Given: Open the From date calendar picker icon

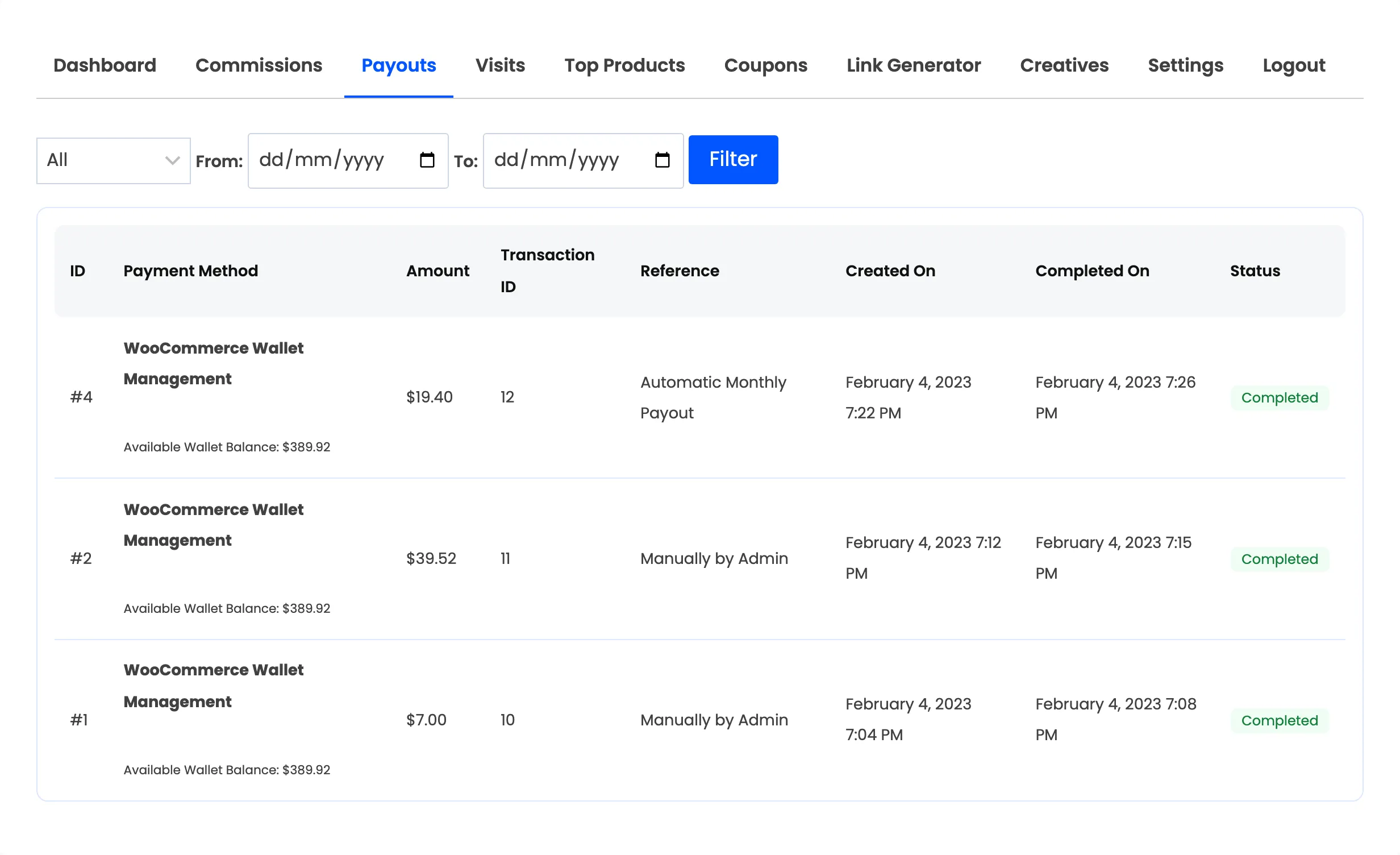Looking at the screenshot, I should point(427,160).
